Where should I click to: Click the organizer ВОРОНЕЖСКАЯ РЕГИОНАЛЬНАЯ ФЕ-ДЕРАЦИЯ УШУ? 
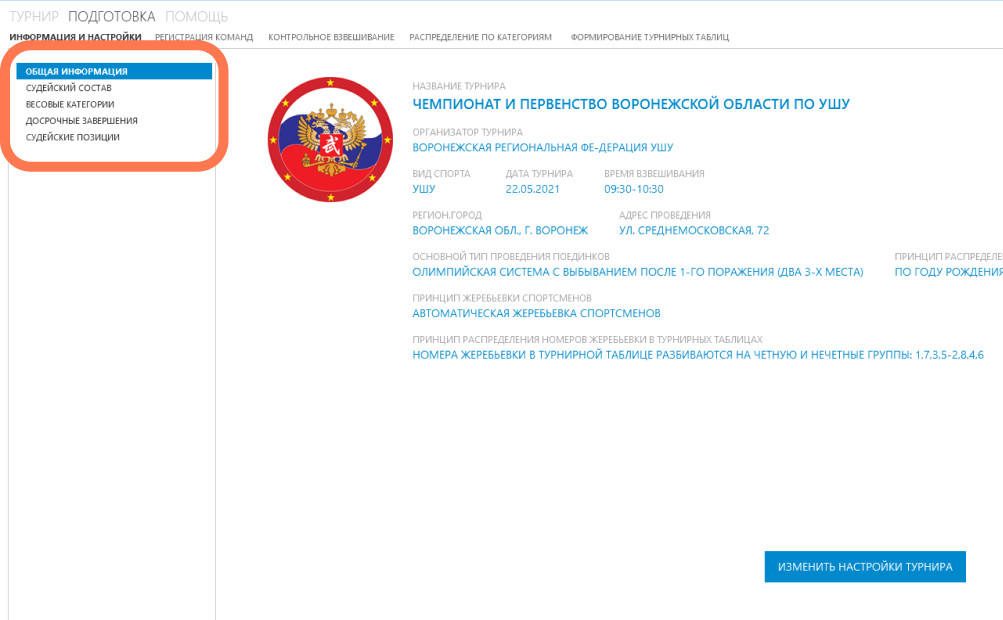[x=542, y=148]
